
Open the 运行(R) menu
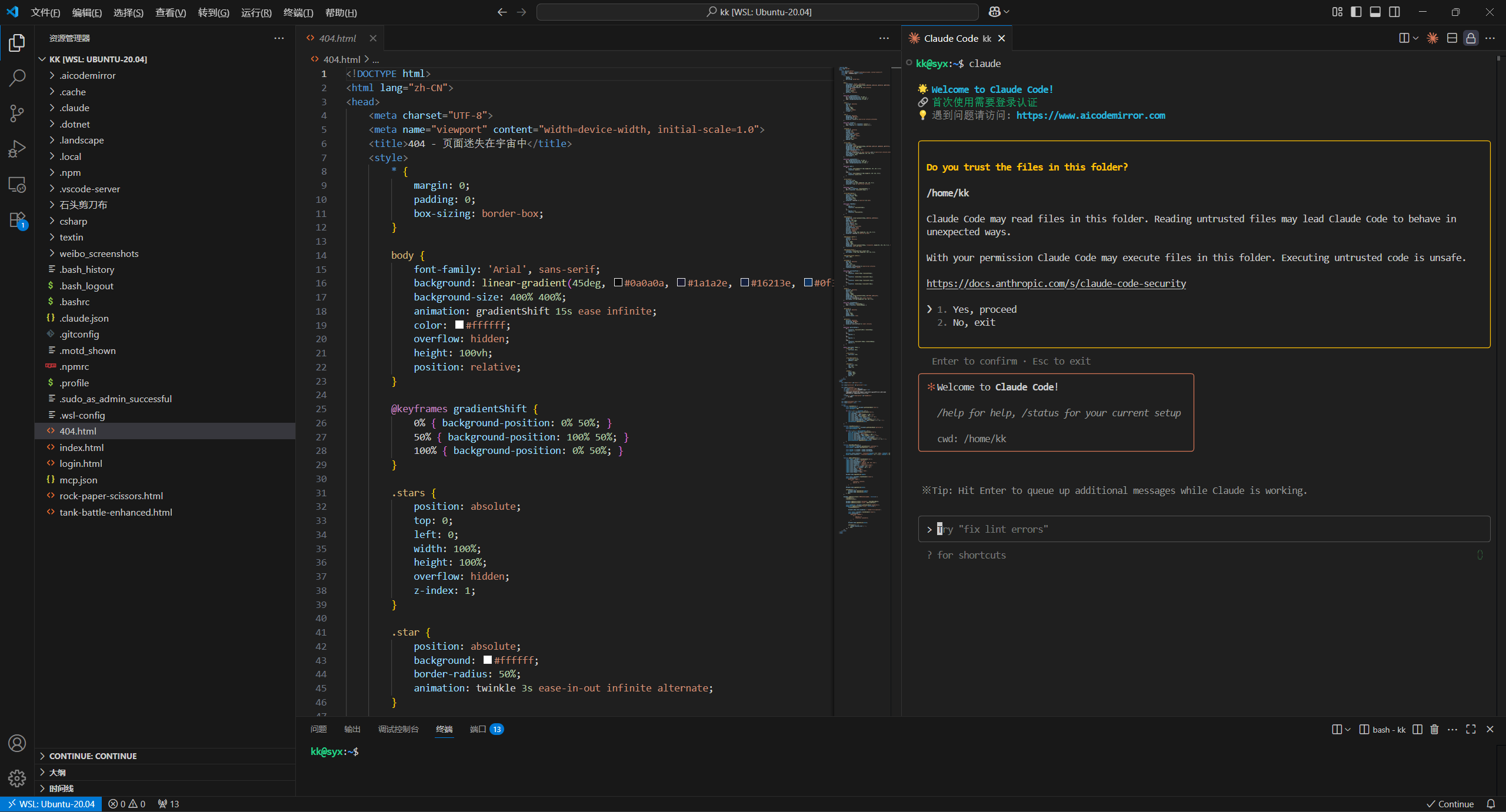[x=256, y=12]
